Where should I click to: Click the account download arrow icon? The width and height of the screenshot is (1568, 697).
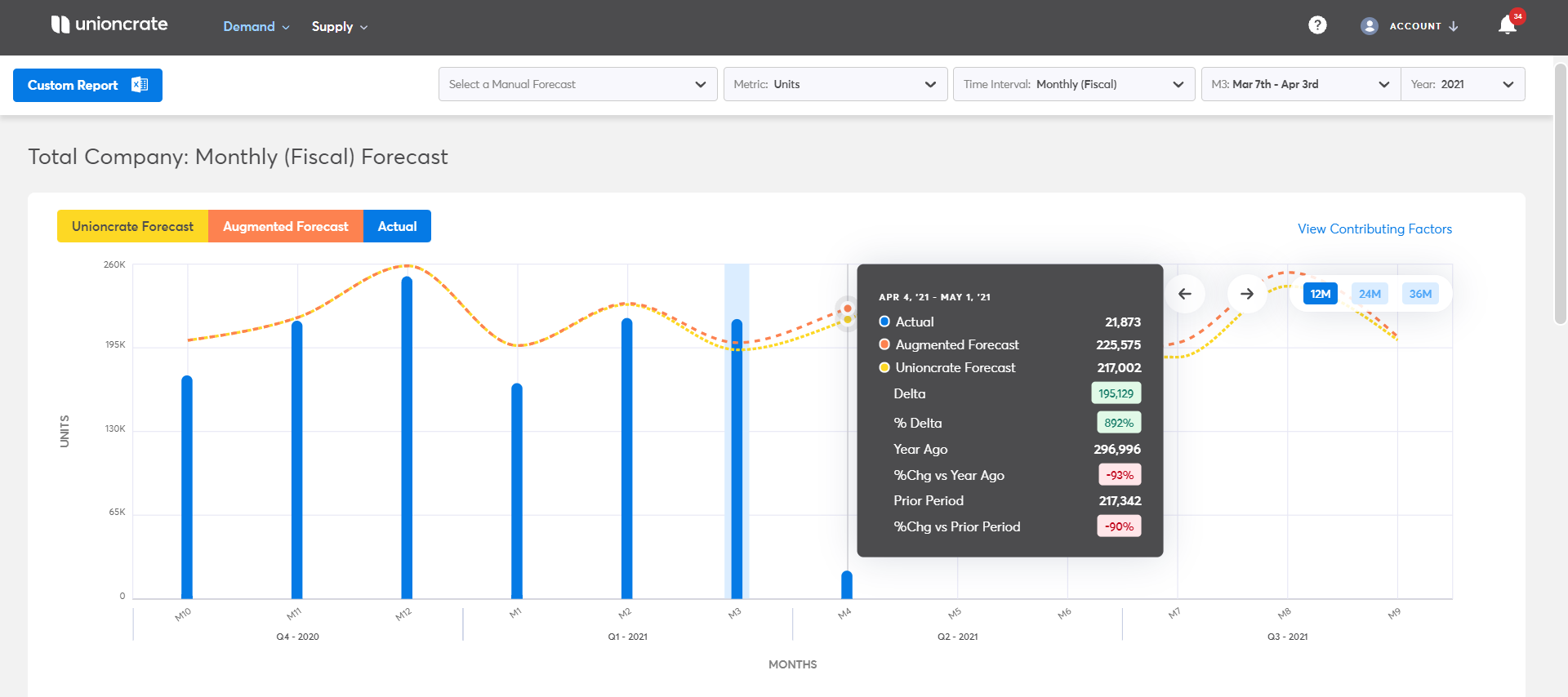(1454, 26)
